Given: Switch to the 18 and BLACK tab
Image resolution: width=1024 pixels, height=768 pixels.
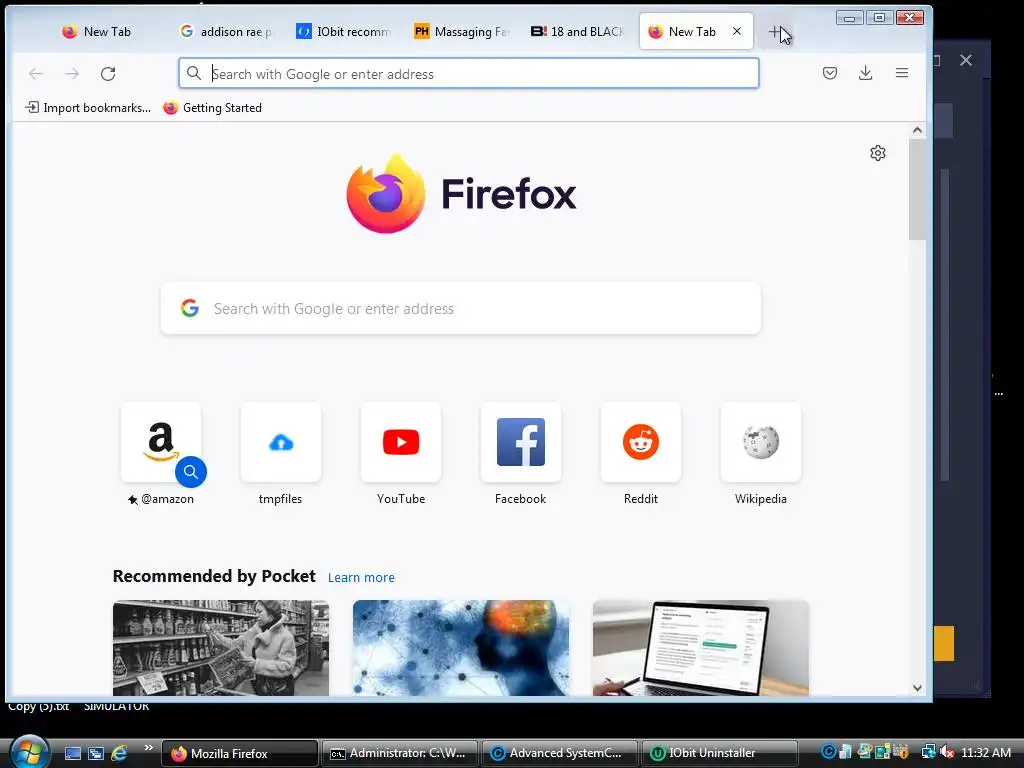Looking at the screenshot, I should pos(578,31).
